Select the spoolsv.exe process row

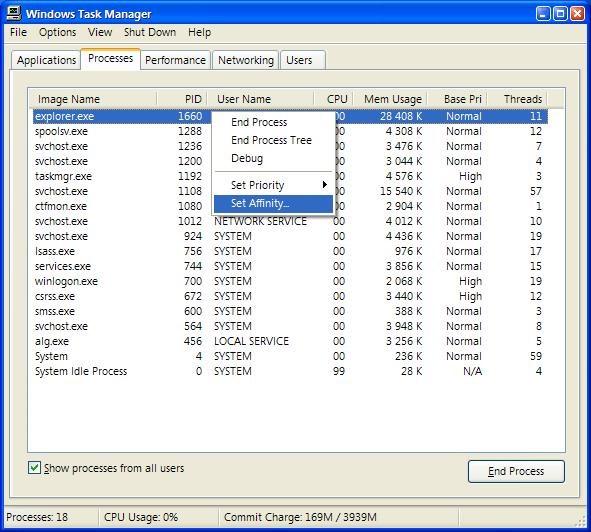click(x=290, y=131)
